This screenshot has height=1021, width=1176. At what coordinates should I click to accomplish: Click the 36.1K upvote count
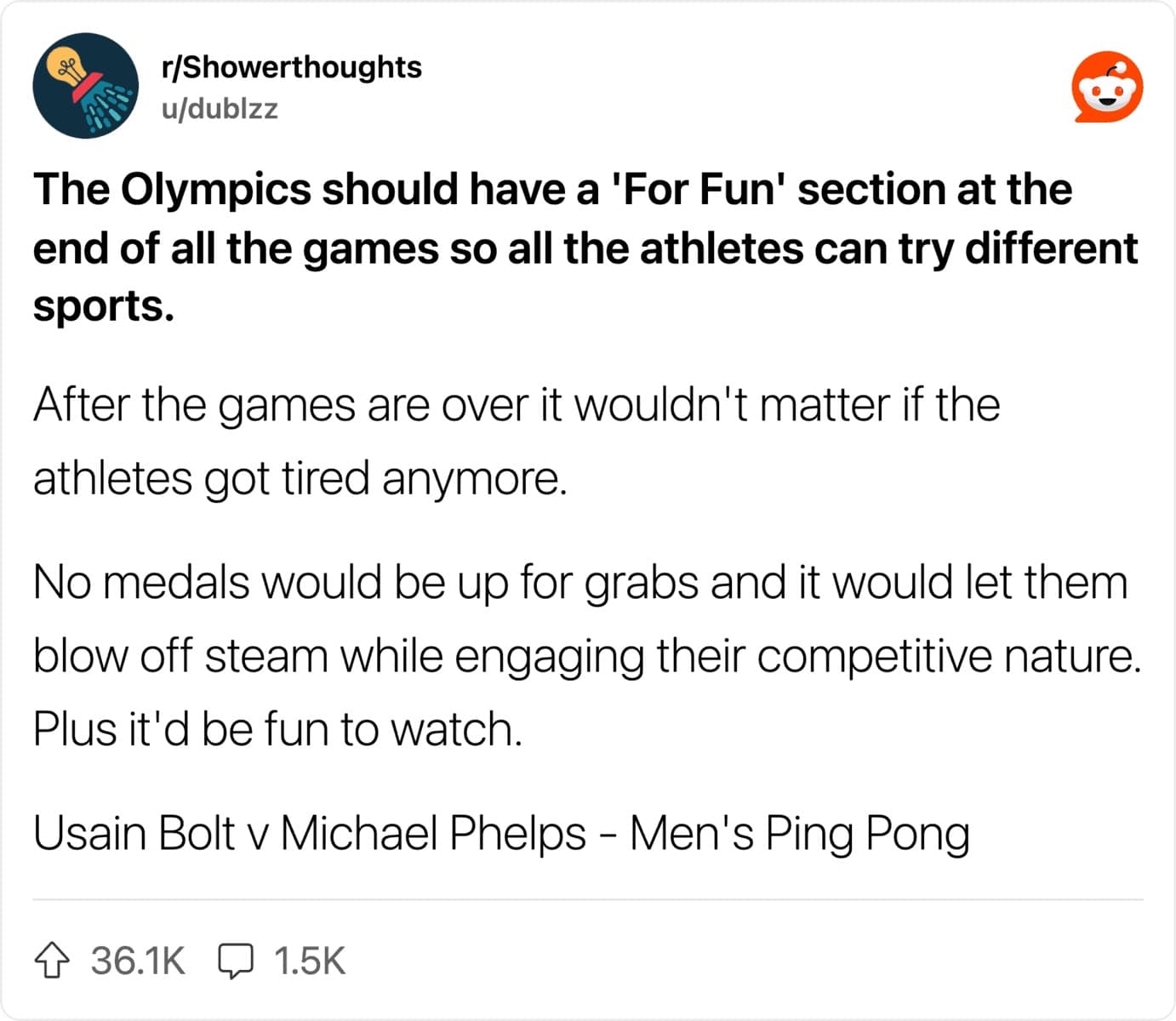point(138,961)
